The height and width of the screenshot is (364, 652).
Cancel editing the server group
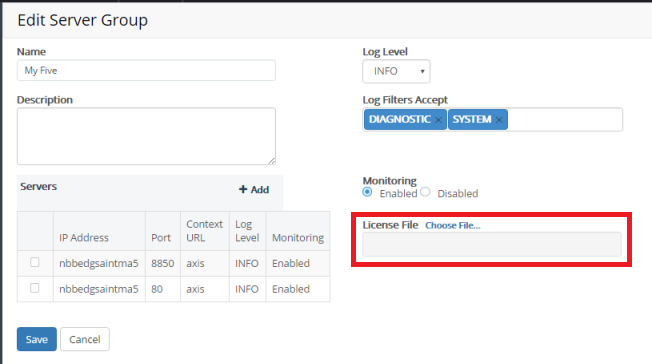click(85, 339)
